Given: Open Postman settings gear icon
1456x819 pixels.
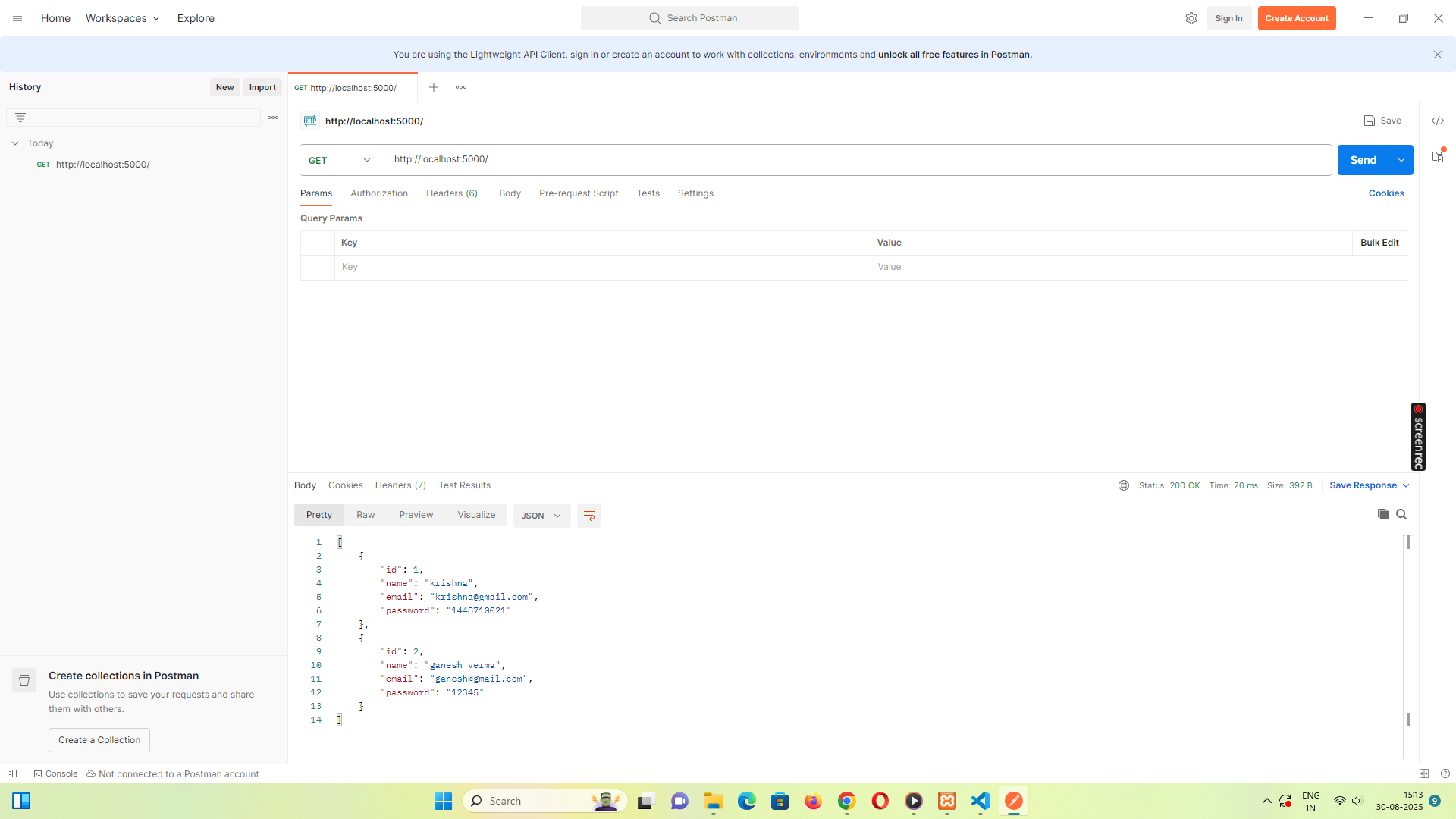Looking at the screenshot, I should (1191, 18).
